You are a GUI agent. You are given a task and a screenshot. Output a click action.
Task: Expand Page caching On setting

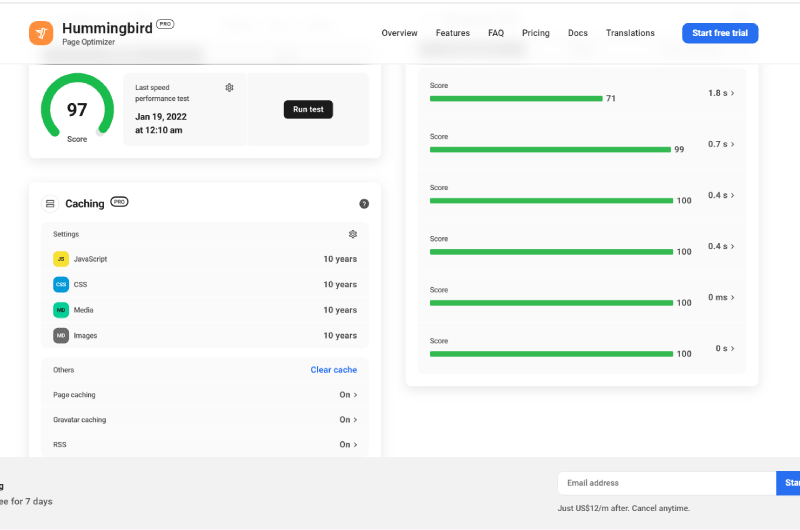click(x=348, y=395)
